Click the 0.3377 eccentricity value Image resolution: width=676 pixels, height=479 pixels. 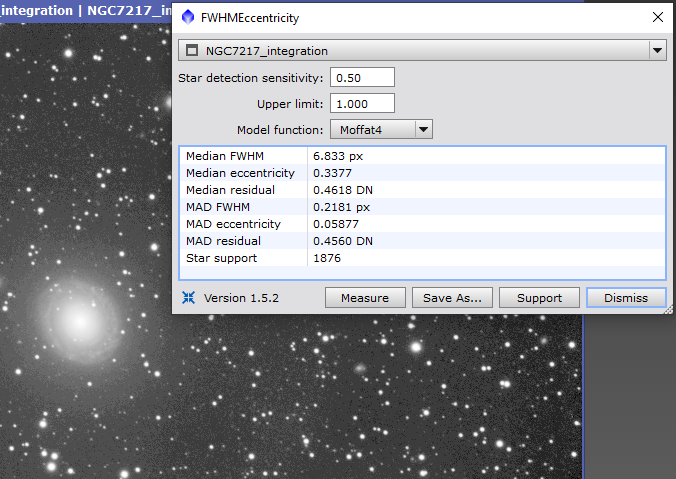coord(332,173)
